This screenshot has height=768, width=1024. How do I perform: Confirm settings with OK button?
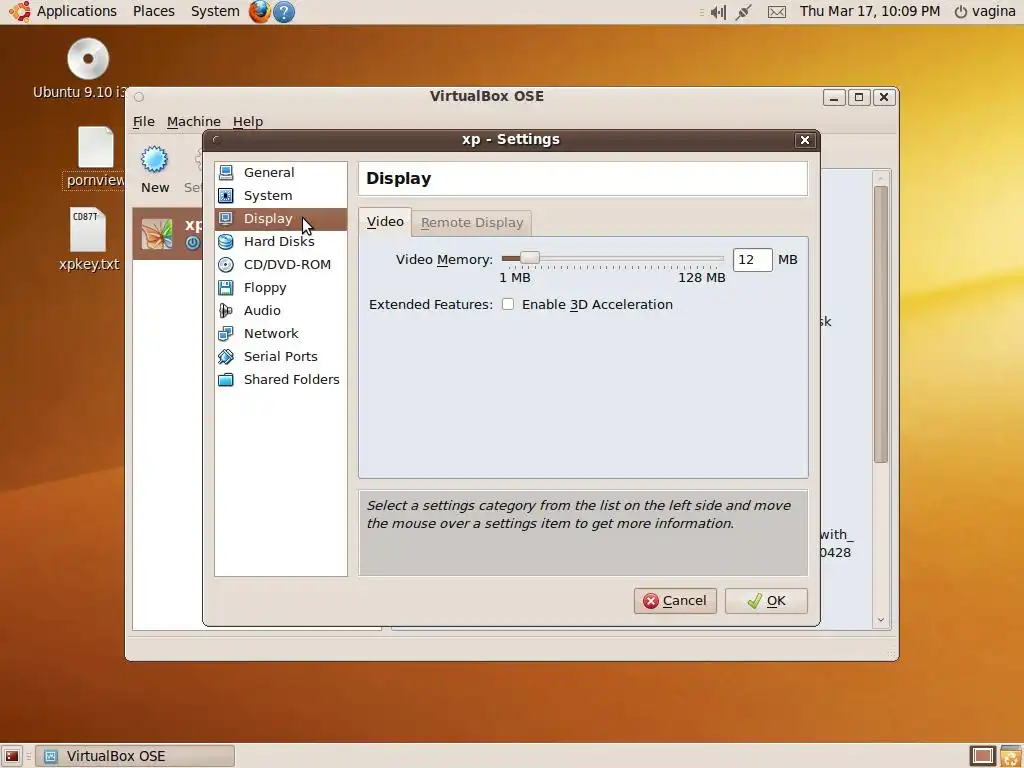[x=766, y=601]
